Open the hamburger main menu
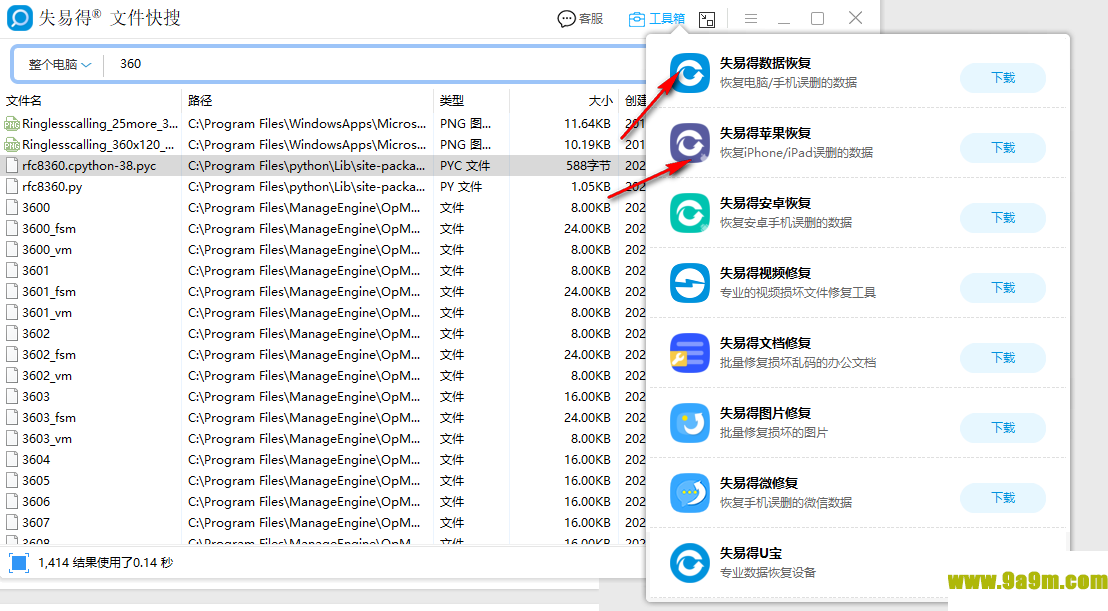 coord(750,18)
